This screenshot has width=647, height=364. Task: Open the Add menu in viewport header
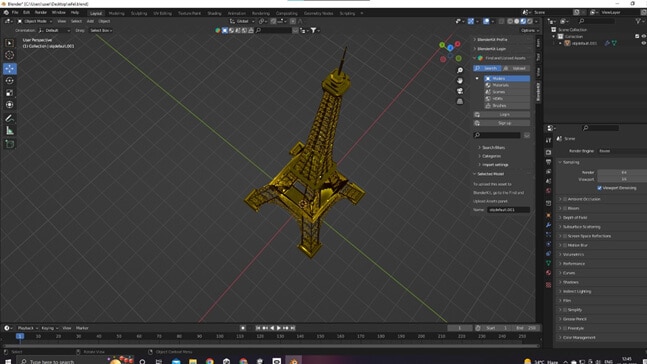pyautogui.click(x=90, y=21)
